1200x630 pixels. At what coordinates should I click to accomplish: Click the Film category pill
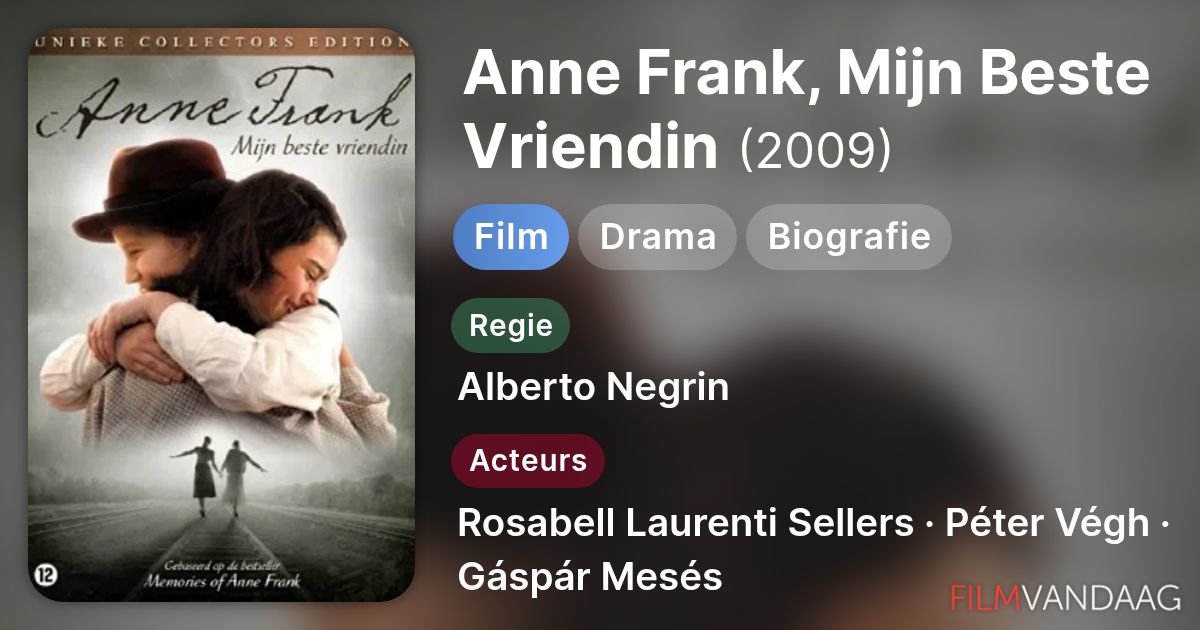pos(510,237)
